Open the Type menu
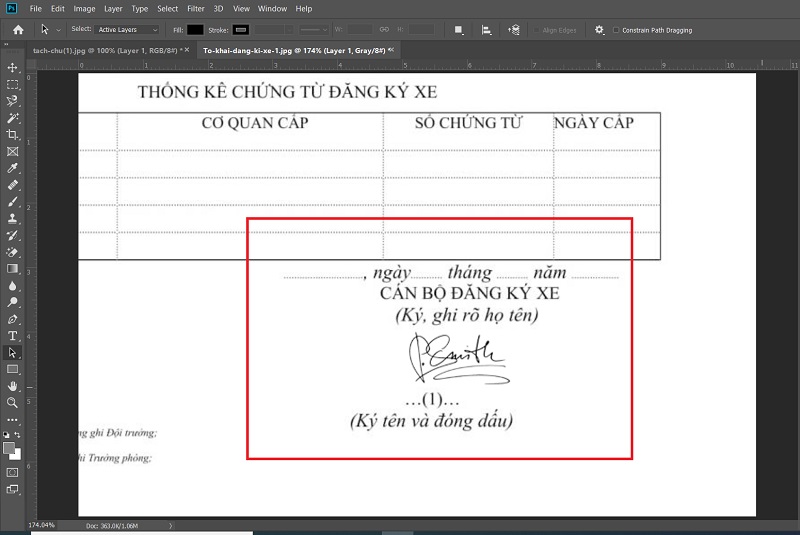Viewport: 800px width, 535px height. [x=139, y=9]
